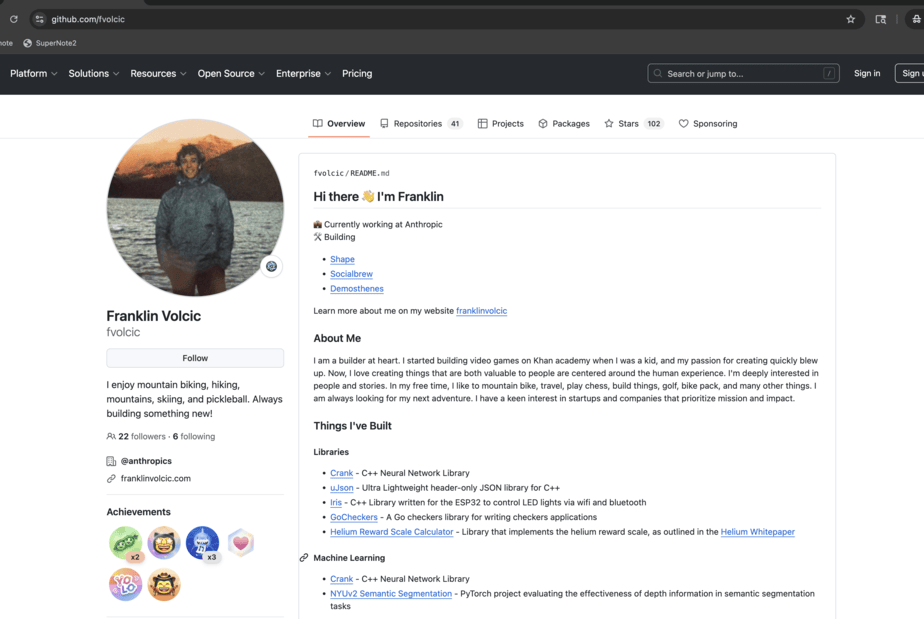924x619 pixels.
Task: Click the status badge on Franklin's avatar
Action: [271, 267]
